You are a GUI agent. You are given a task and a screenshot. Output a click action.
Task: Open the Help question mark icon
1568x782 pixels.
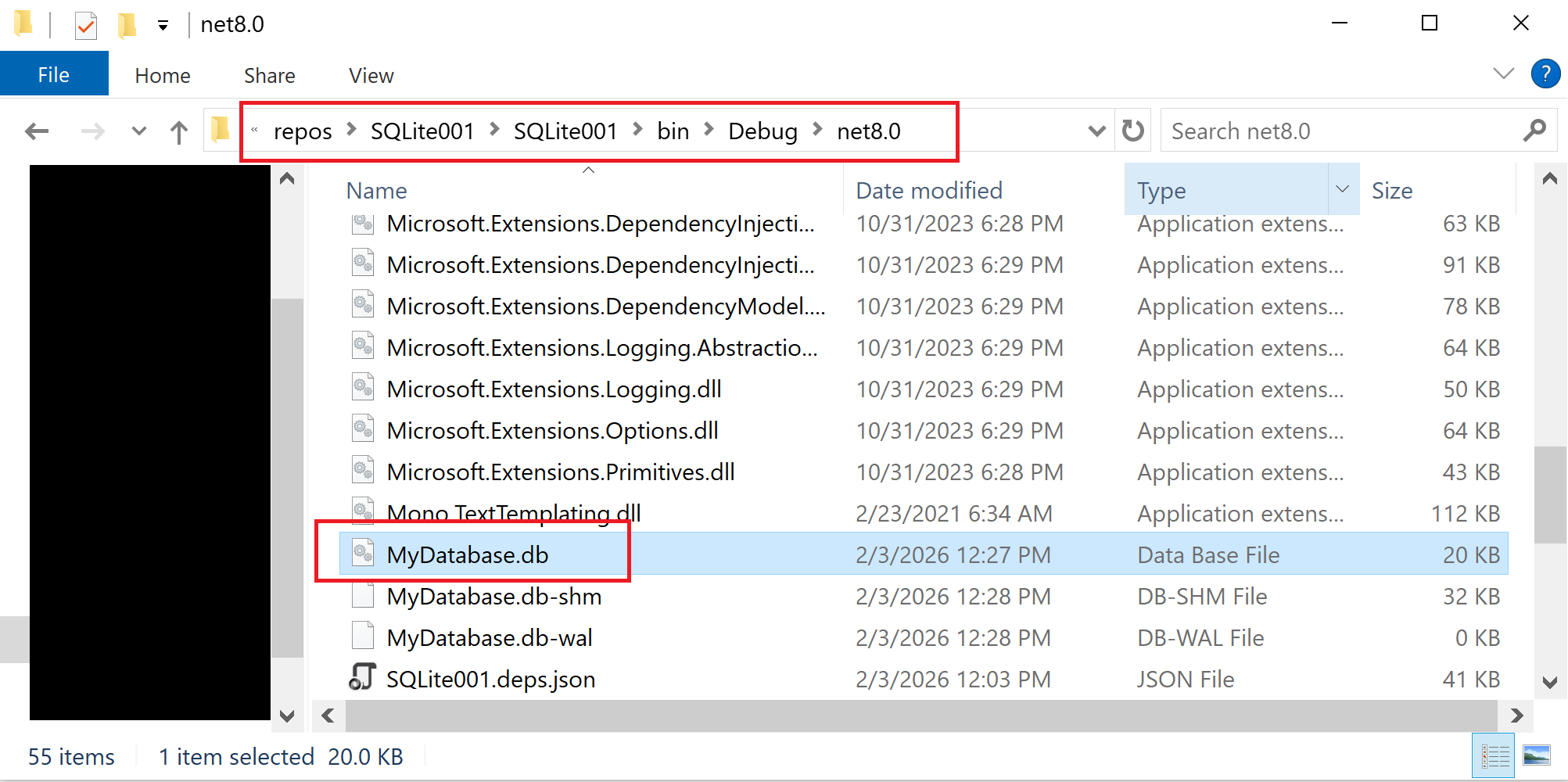coord(1545,74)
